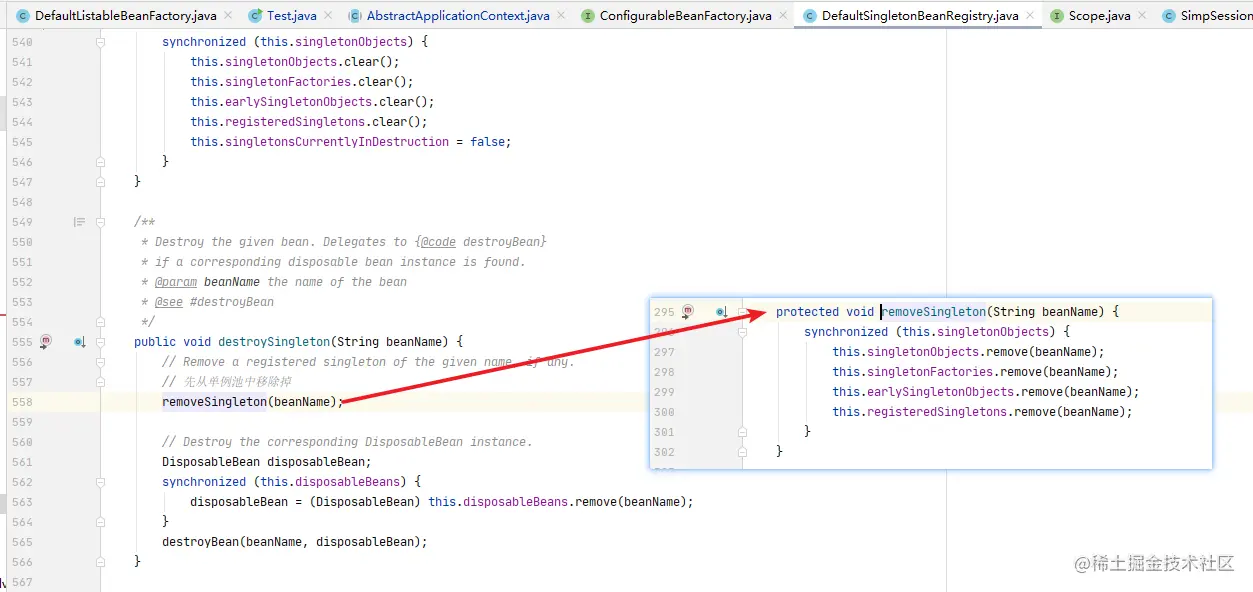Close the DefaultListableBeanFactory.java tab
Image resolution: width=1253 pixels, height=592 pixels.
pos(227,16)
